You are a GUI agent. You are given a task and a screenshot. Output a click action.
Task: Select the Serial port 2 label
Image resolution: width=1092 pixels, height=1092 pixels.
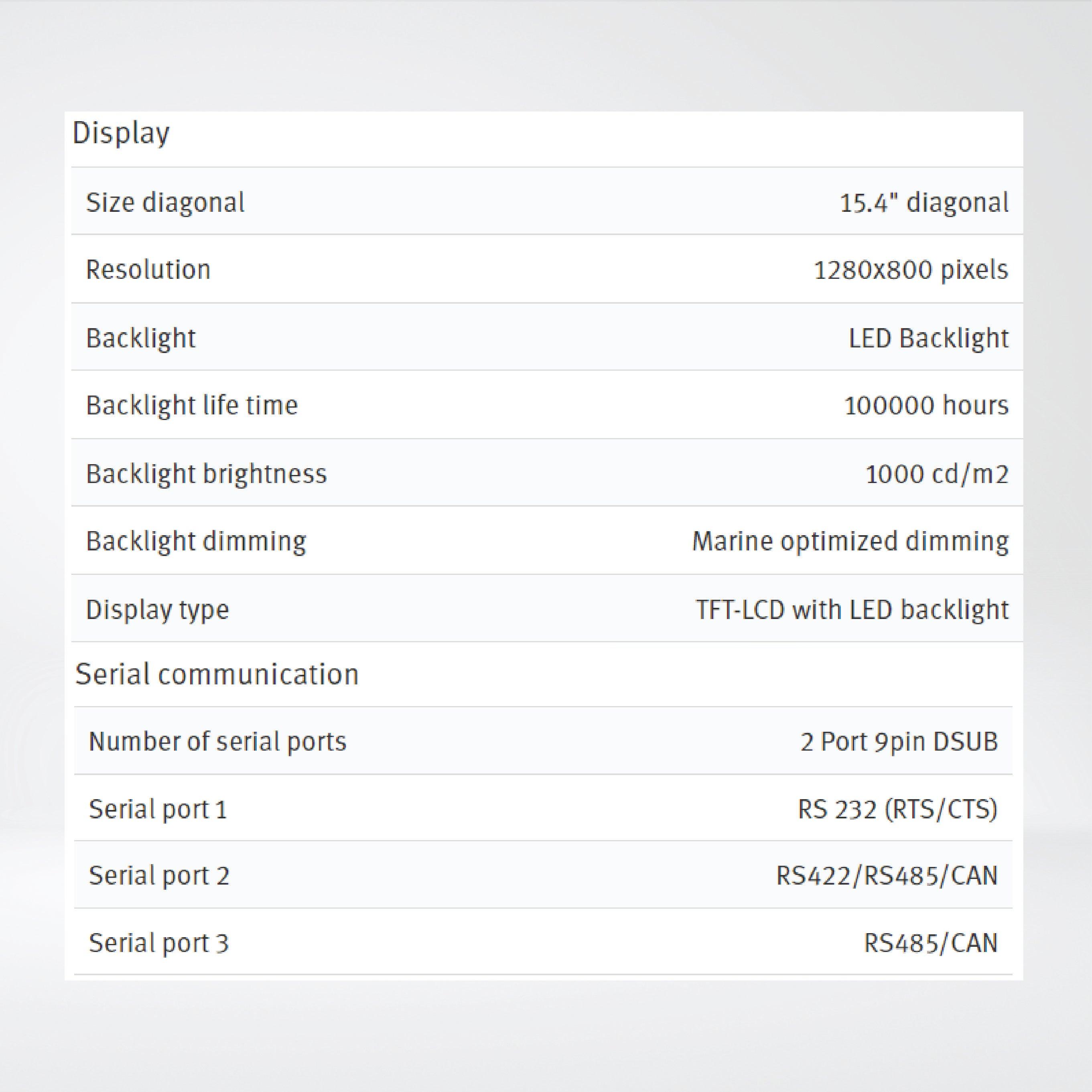(x=159, y=875)
